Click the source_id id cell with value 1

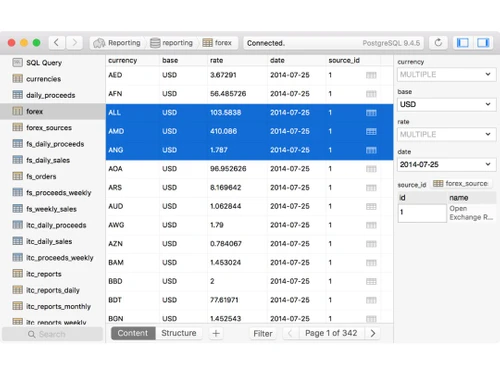[422, 213]
